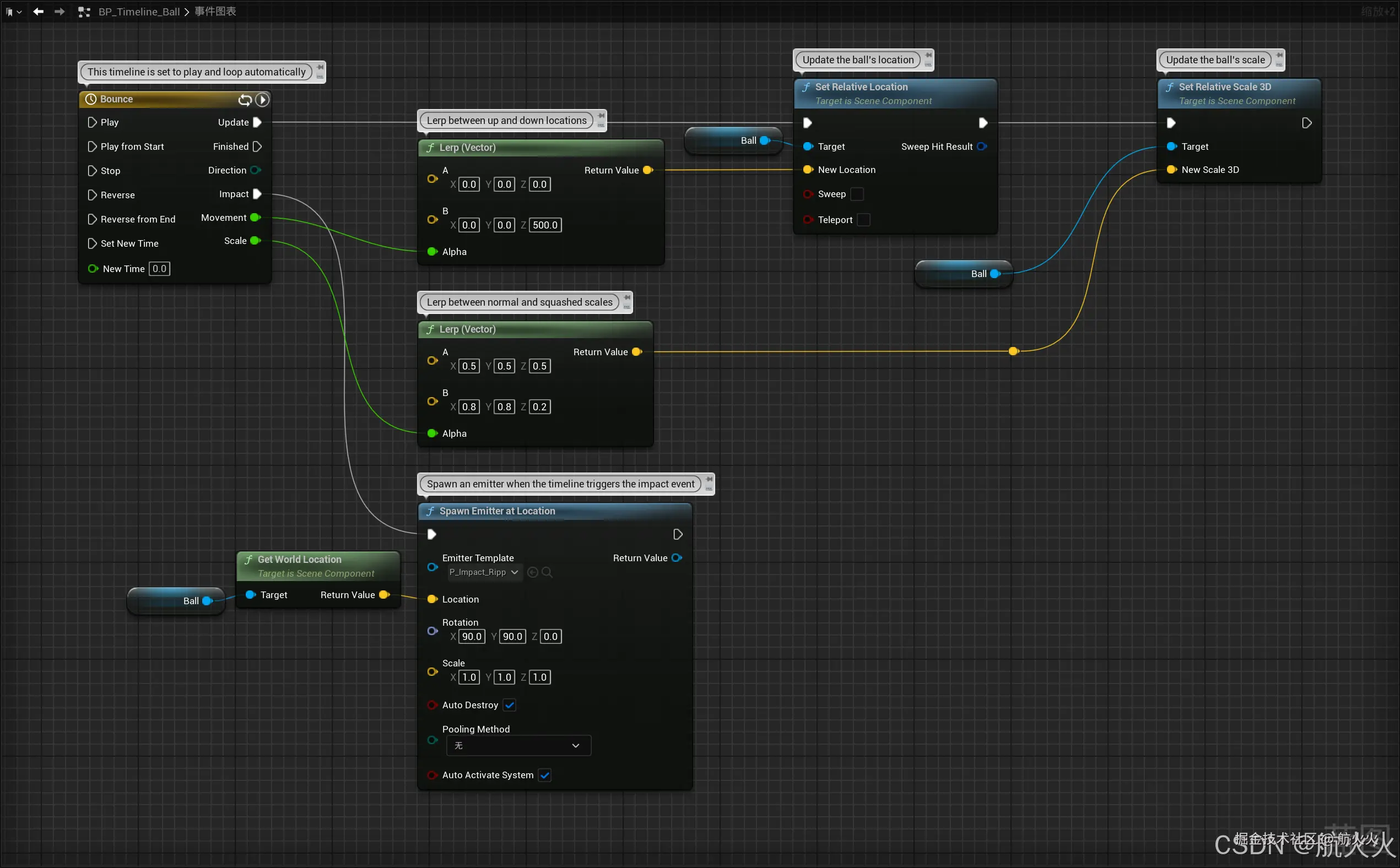Image resolution: width=1400 pixels, height=868 pixels.
Task: Click the New Time value field
Action: click(x=159, y=269)
